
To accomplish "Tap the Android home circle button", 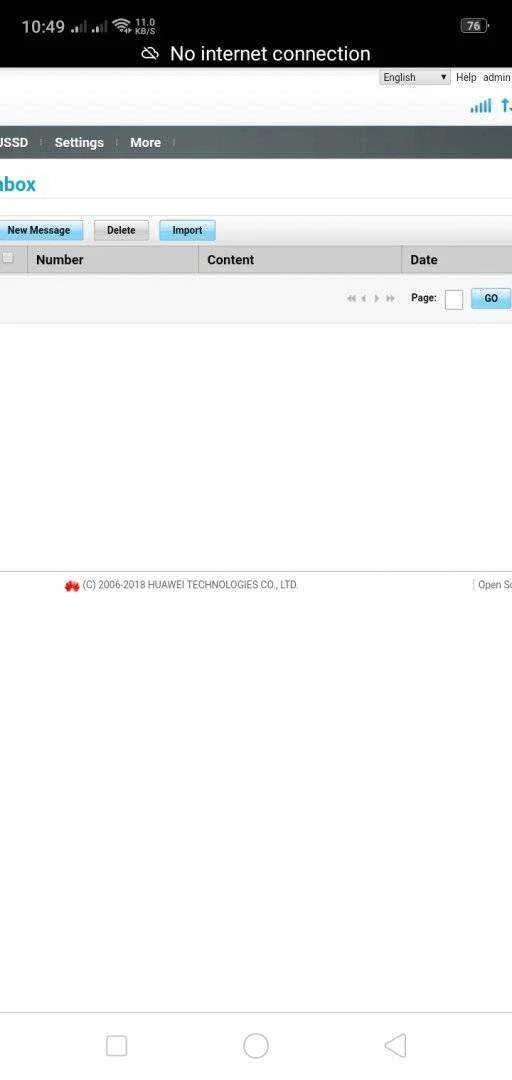I will (x=256, y=1046).
